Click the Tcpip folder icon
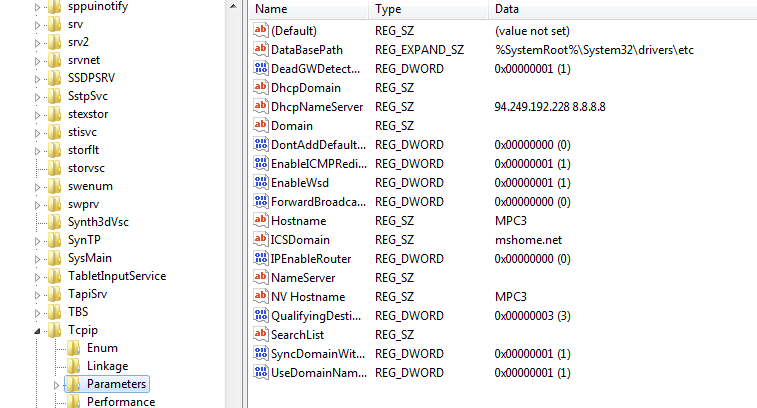Viewport: 757px width, 408px height. tap(55, 330)
